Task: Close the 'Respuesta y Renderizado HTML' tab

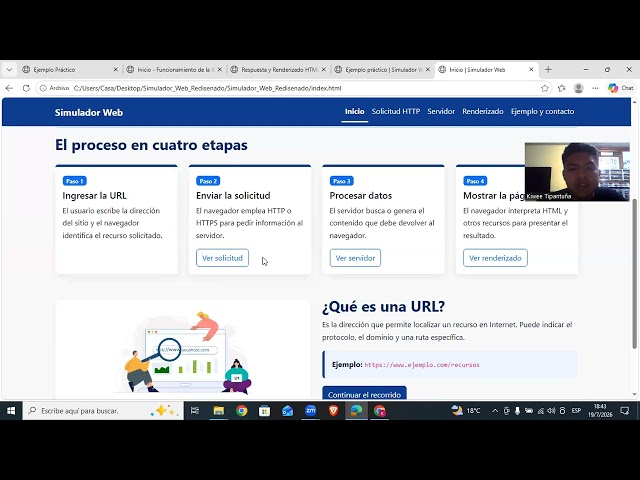Action: click(324, 70)
